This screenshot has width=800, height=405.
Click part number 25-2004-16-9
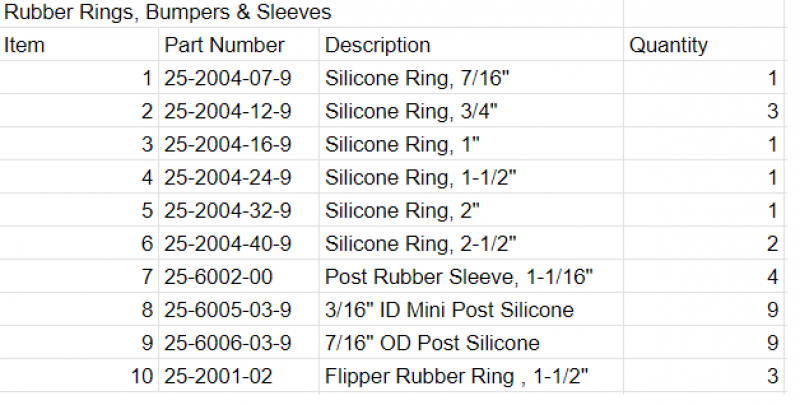[x=228, y=144]
